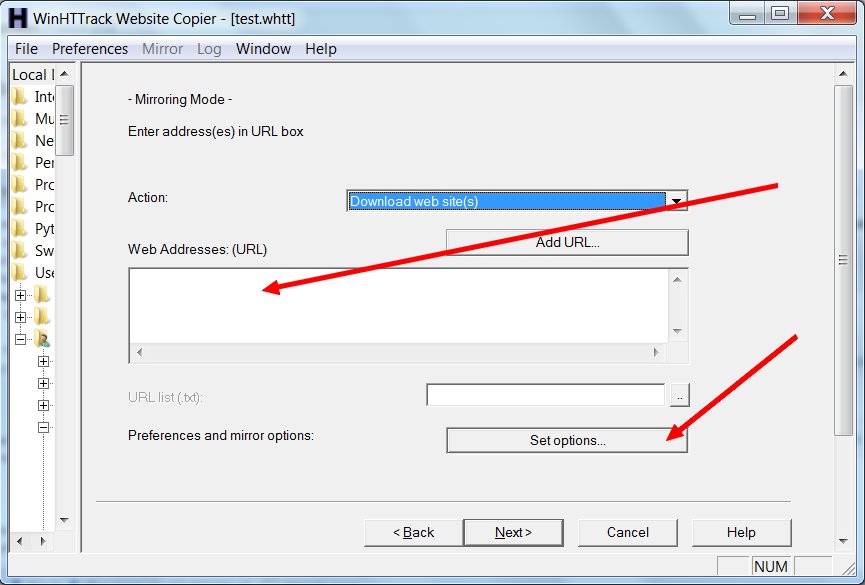Open the Preferences menu
Image resolution: width=865 pixels, height=585 pixels.
(x=90, y=49)
